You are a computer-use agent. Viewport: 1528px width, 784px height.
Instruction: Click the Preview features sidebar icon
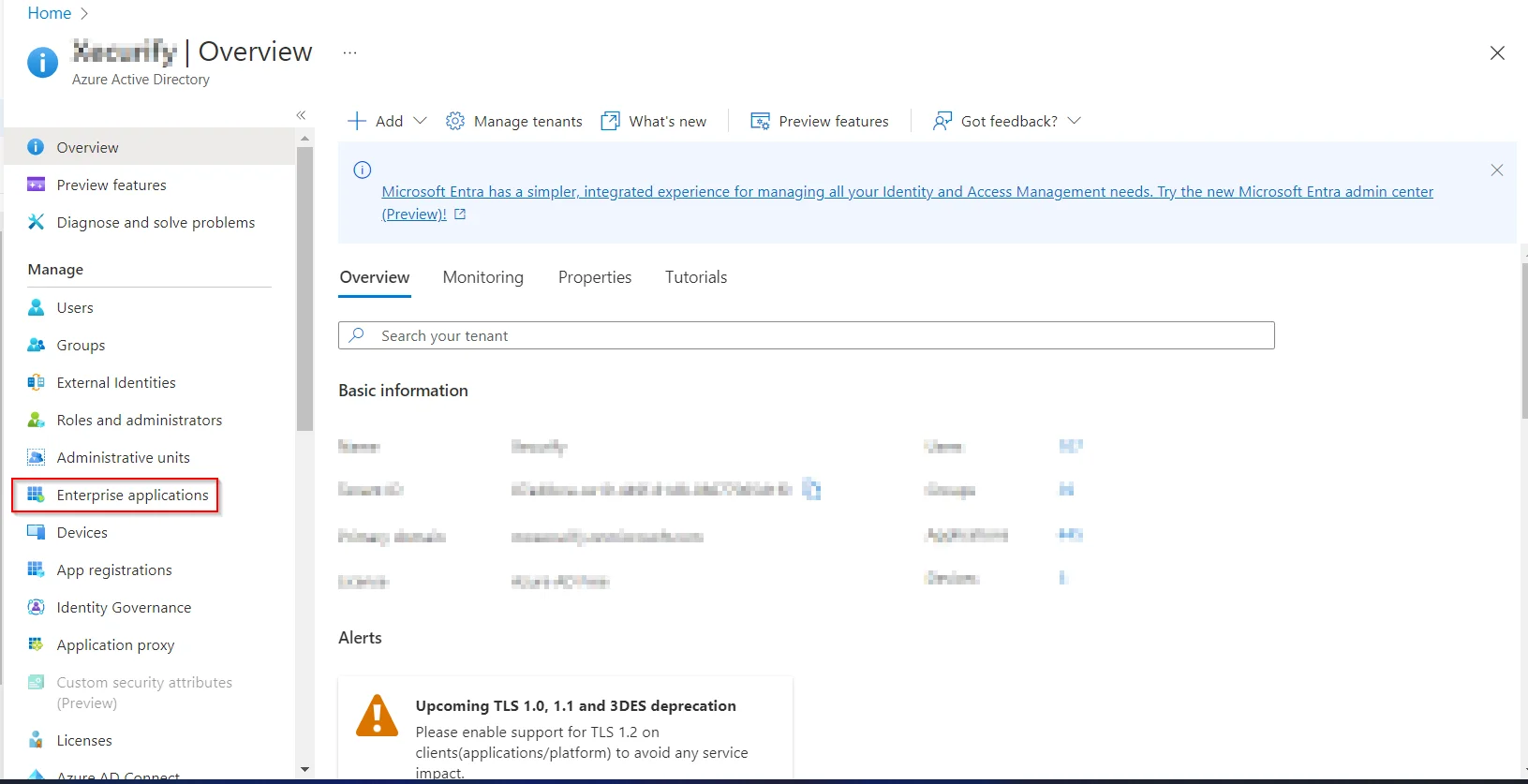click(36, 185)
